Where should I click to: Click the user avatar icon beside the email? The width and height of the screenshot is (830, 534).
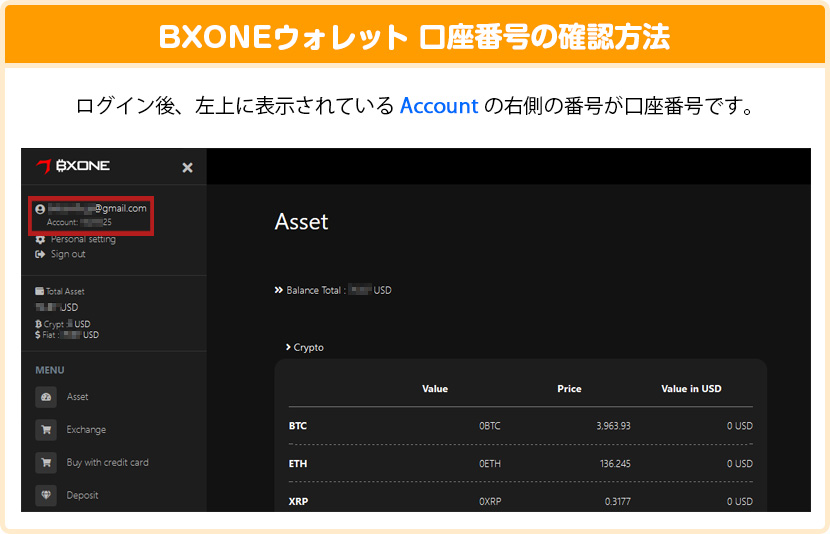tap(40, 209)
